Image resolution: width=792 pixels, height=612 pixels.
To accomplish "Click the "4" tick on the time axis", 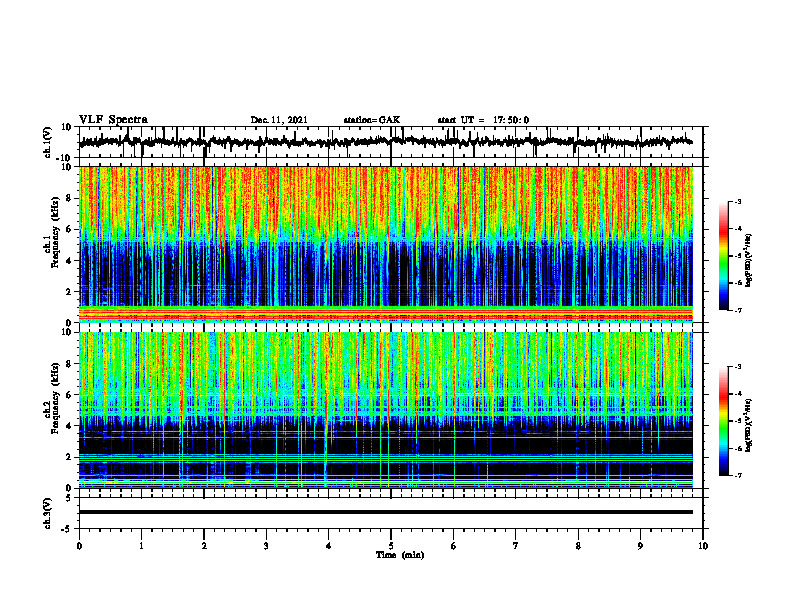I will pyautogui.click(x=329, y=546).
